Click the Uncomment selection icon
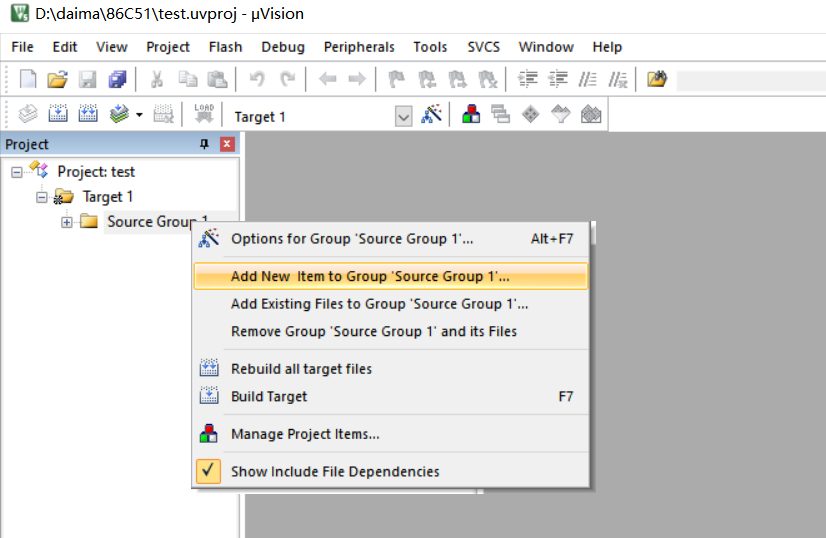The width and height of the screenshot is (826, 538). (x=618, y=80)
